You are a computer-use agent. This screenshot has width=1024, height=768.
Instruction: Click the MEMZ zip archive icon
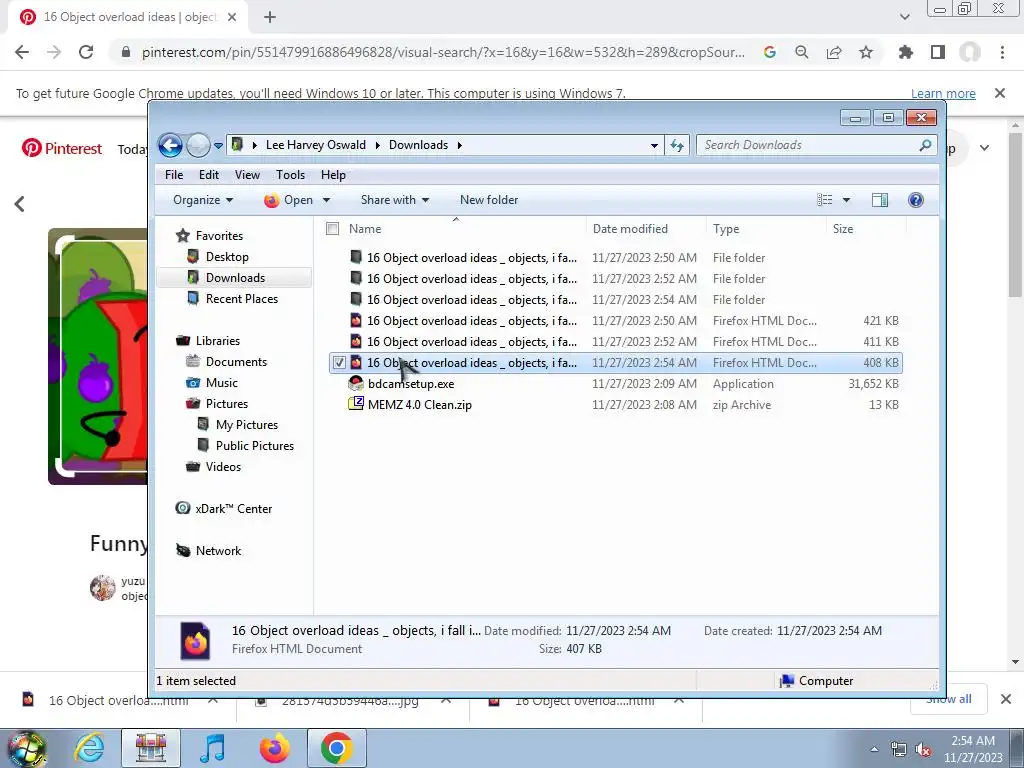pyautogui.click(x=356, y=404)
